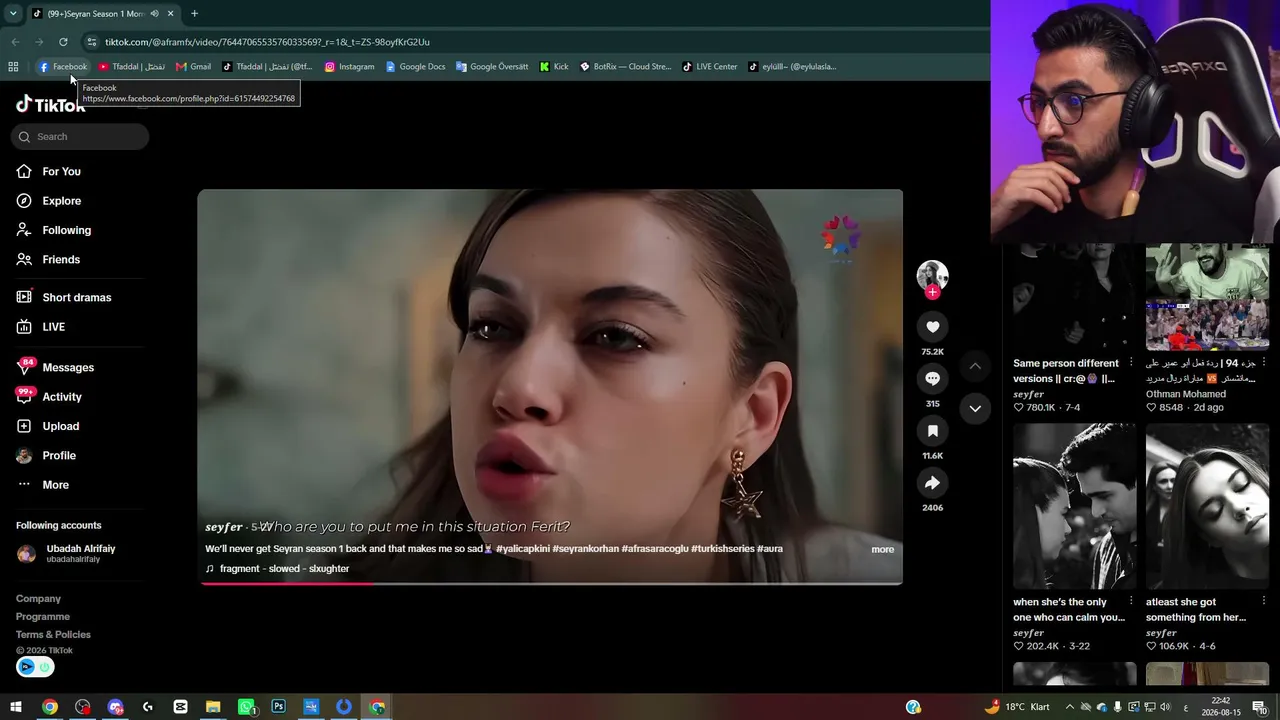Open the video comments
This screenshot has width=1280, height=720.
pyautogui.click(x=933, y=379)
